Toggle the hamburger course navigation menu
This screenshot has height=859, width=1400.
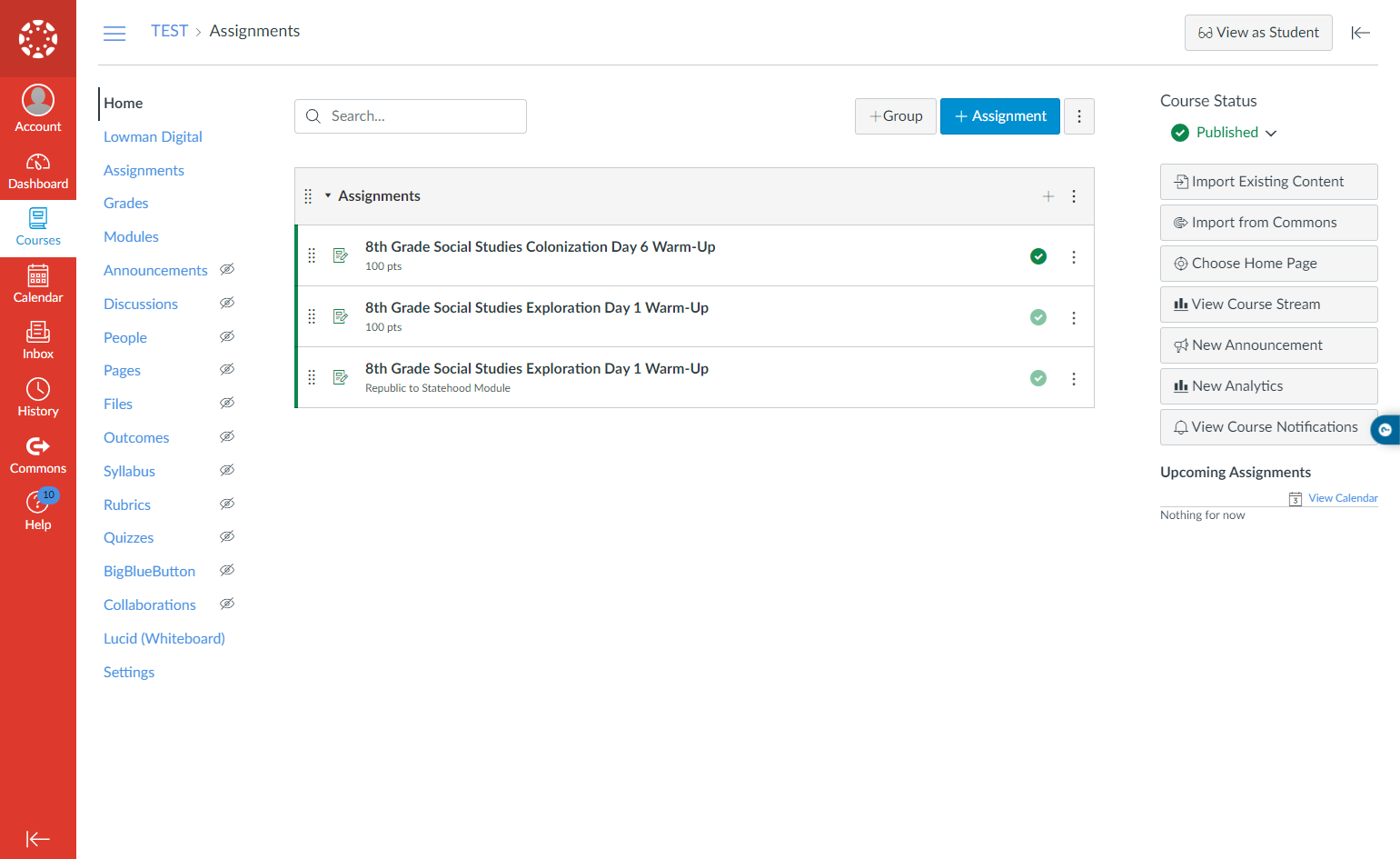point(114,34)
